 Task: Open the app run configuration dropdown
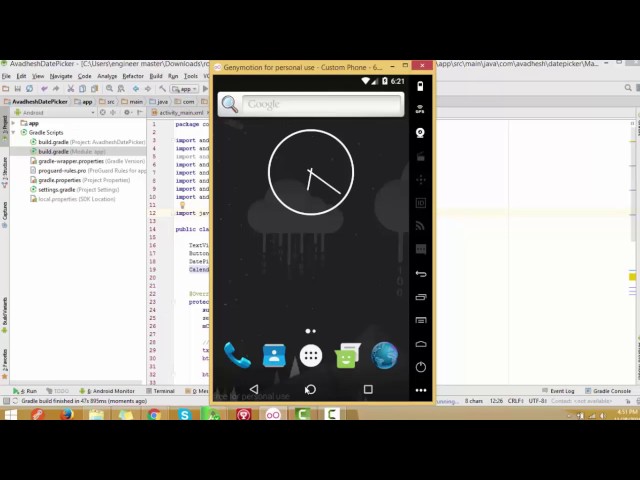tap(184, 89)
